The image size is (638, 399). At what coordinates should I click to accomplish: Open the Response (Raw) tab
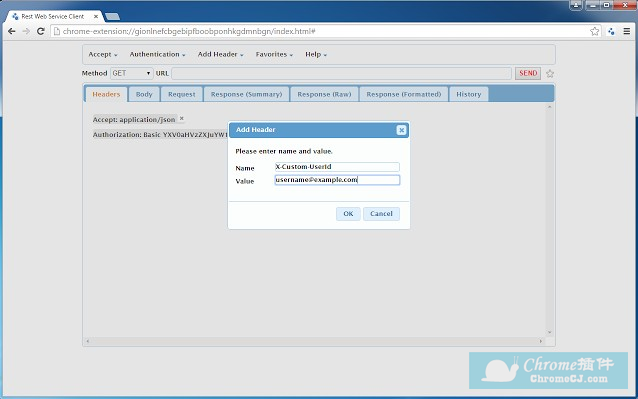pyautogui.click(x=324, y=94)
